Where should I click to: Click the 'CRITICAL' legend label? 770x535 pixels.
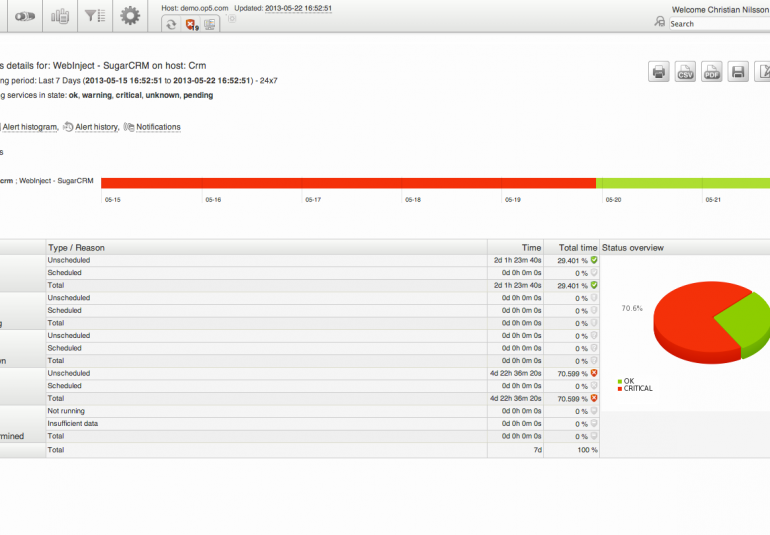point(638,389)
